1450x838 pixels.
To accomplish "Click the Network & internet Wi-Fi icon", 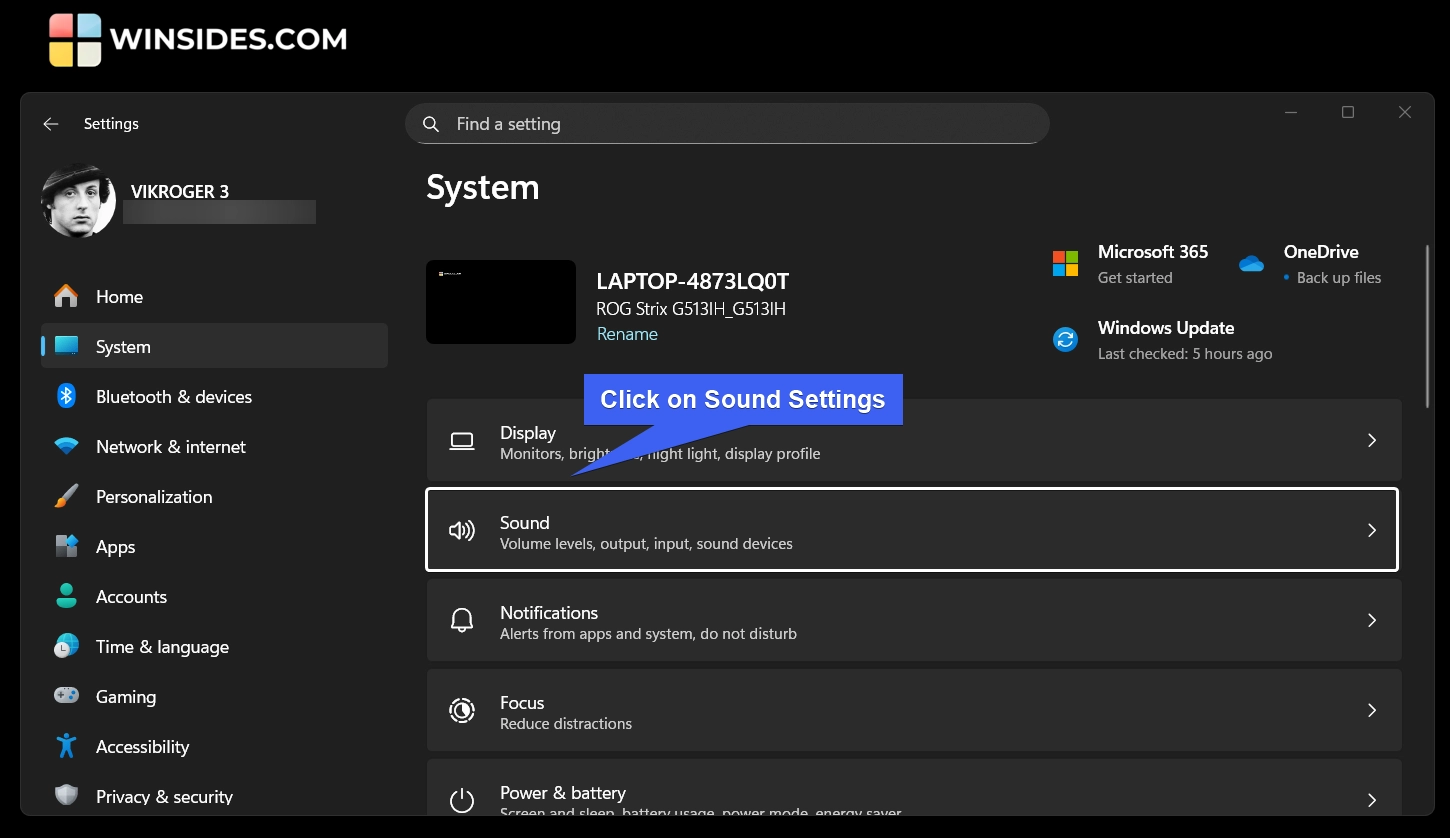I will tap(66, 447).
